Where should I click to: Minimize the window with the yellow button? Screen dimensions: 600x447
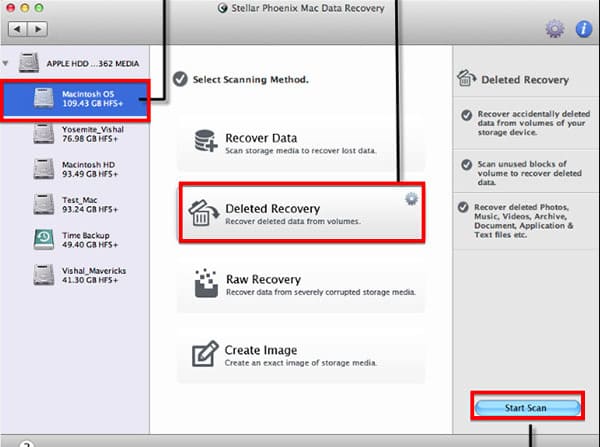point(24,8)
